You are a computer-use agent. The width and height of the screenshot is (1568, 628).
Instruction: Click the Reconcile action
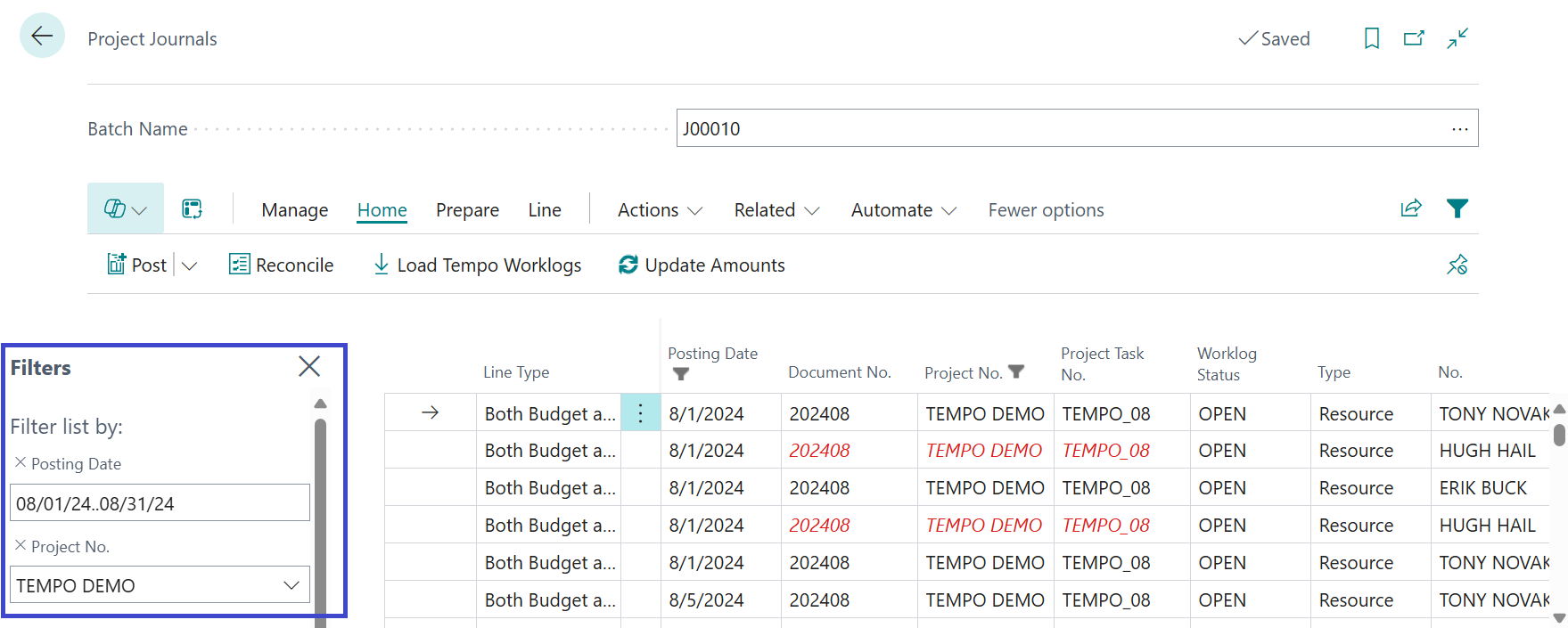(x=281, y=265)
